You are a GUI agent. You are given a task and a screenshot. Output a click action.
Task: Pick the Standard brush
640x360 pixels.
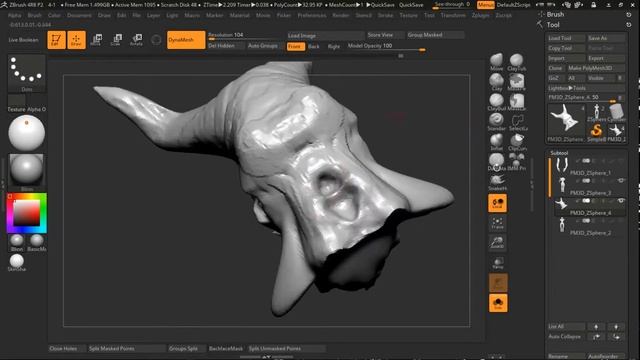click(497, 122)
